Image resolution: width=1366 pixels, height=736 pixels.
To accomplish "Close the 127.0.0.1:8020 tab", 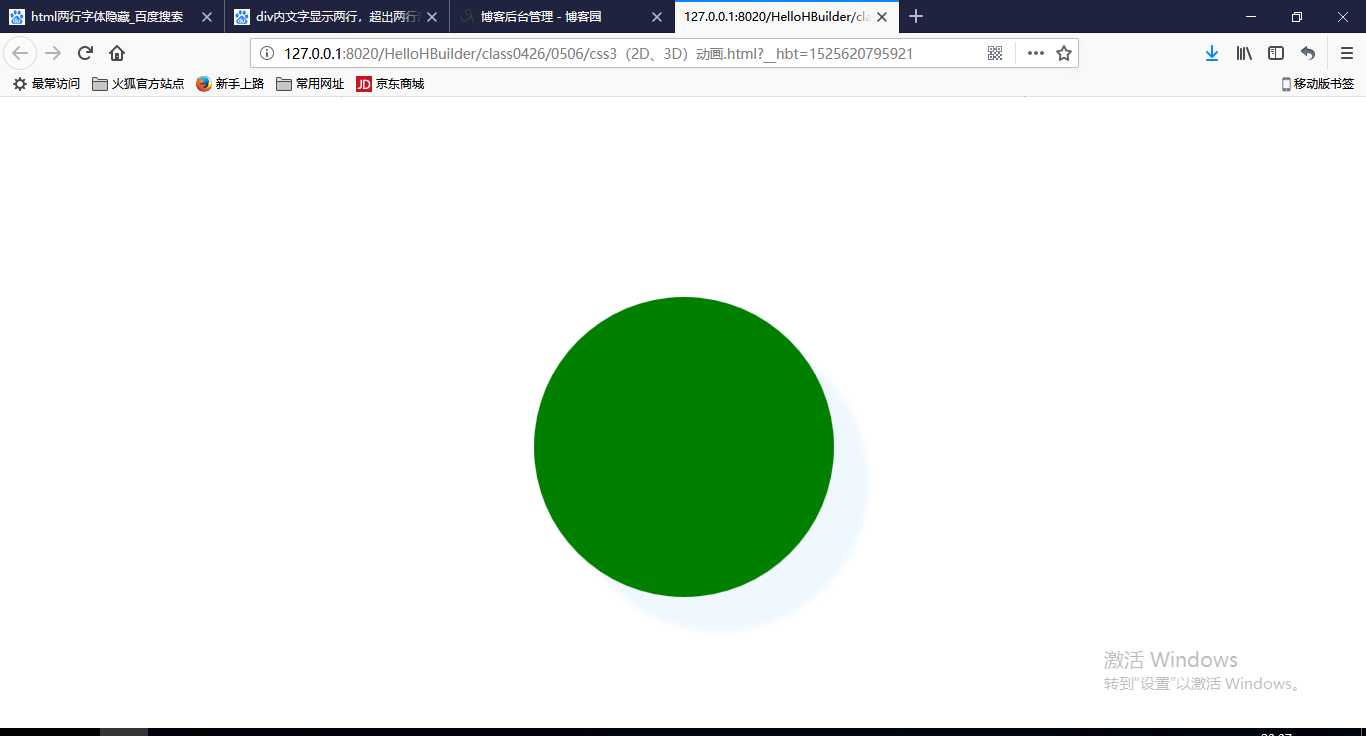I will pos(882,17).
